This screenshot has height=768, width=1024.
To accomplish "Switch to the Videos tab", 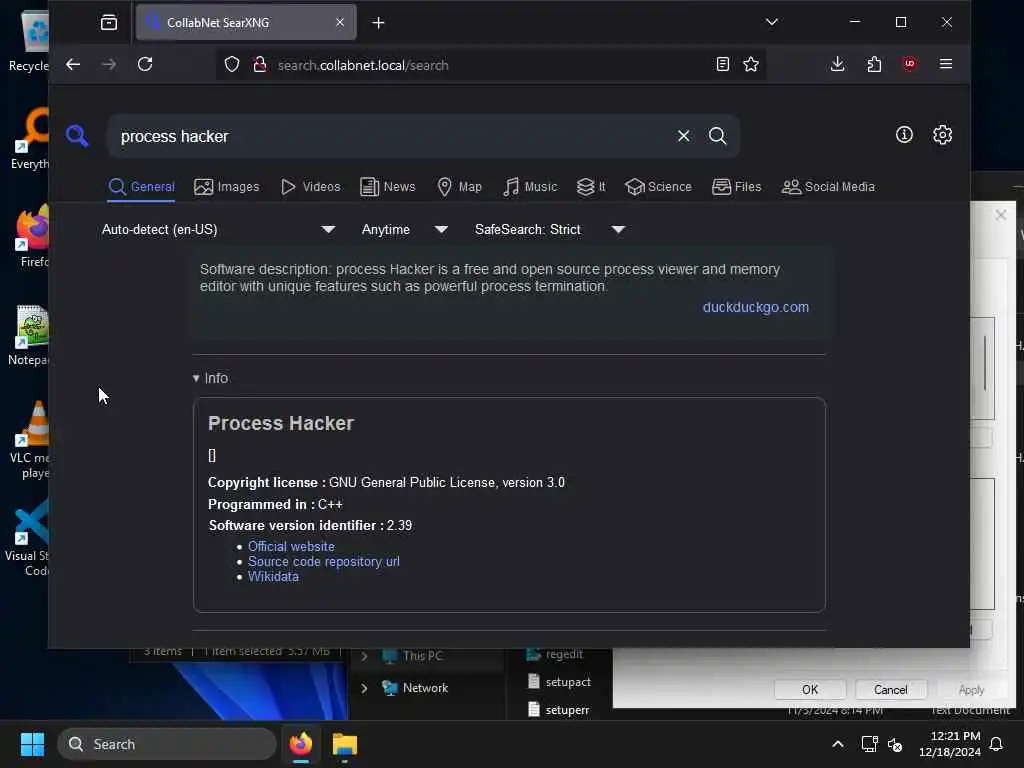I will coord(310,187).
